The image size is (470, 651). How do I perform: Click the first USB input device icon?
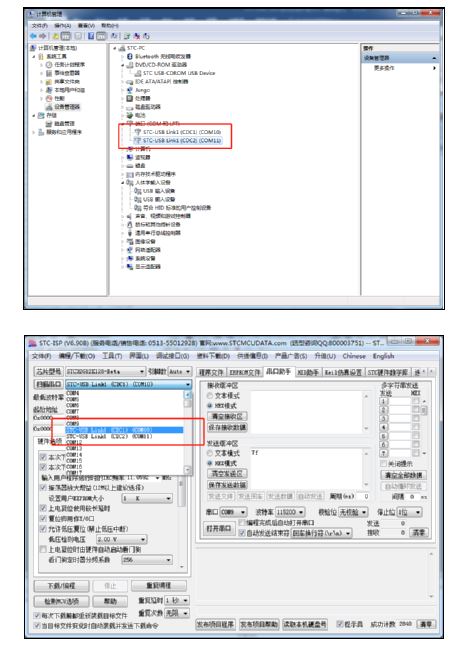(137, 191)
